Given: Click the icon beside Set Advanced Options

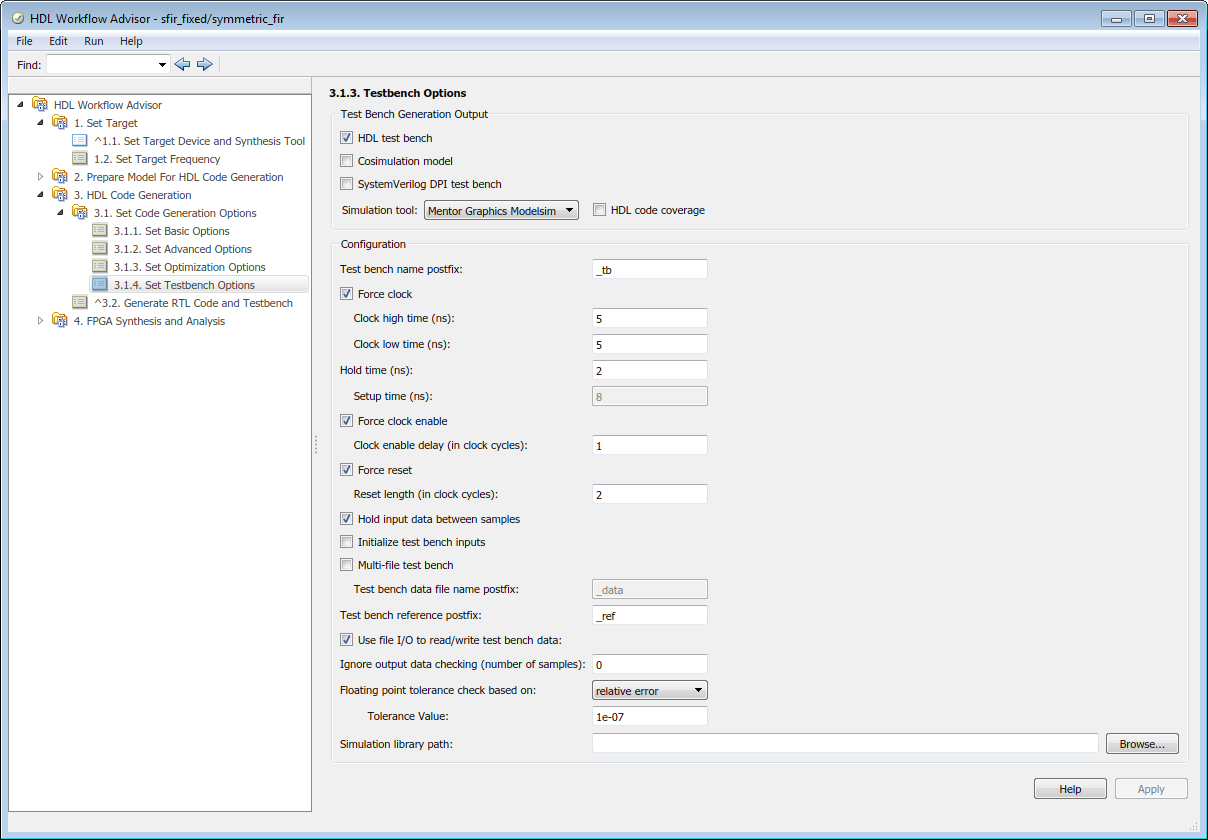Looking at the screenshot, I should tap(100, 248).
